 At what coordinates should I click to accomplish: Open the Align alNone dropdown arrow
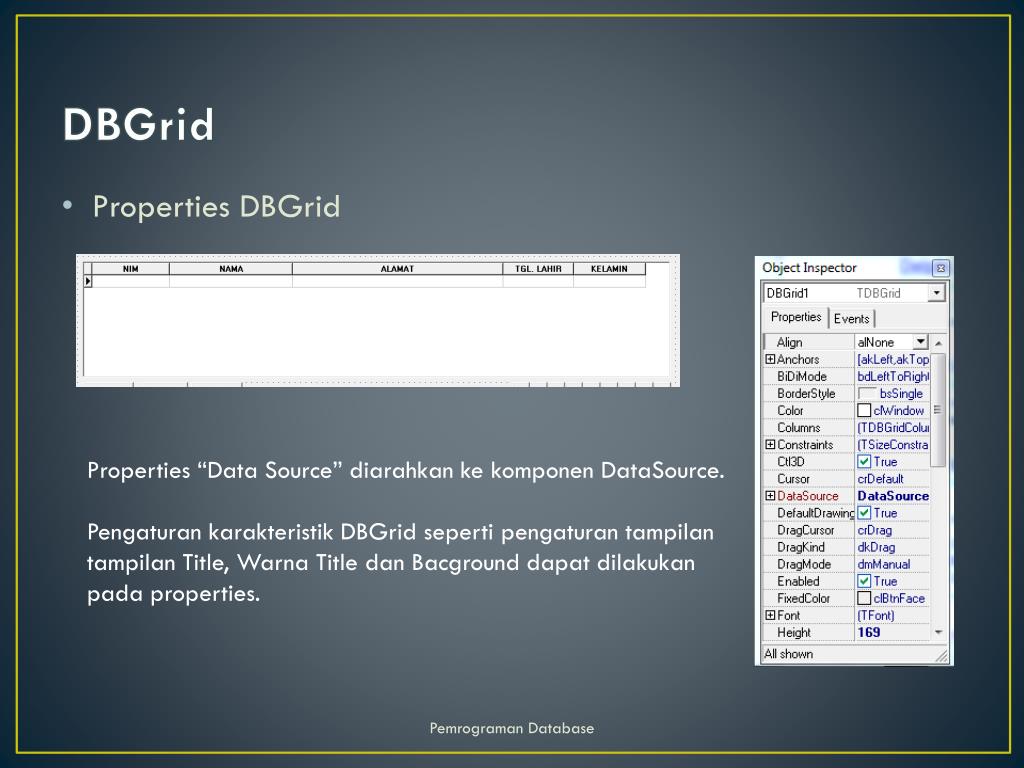(x=920, y=342)
